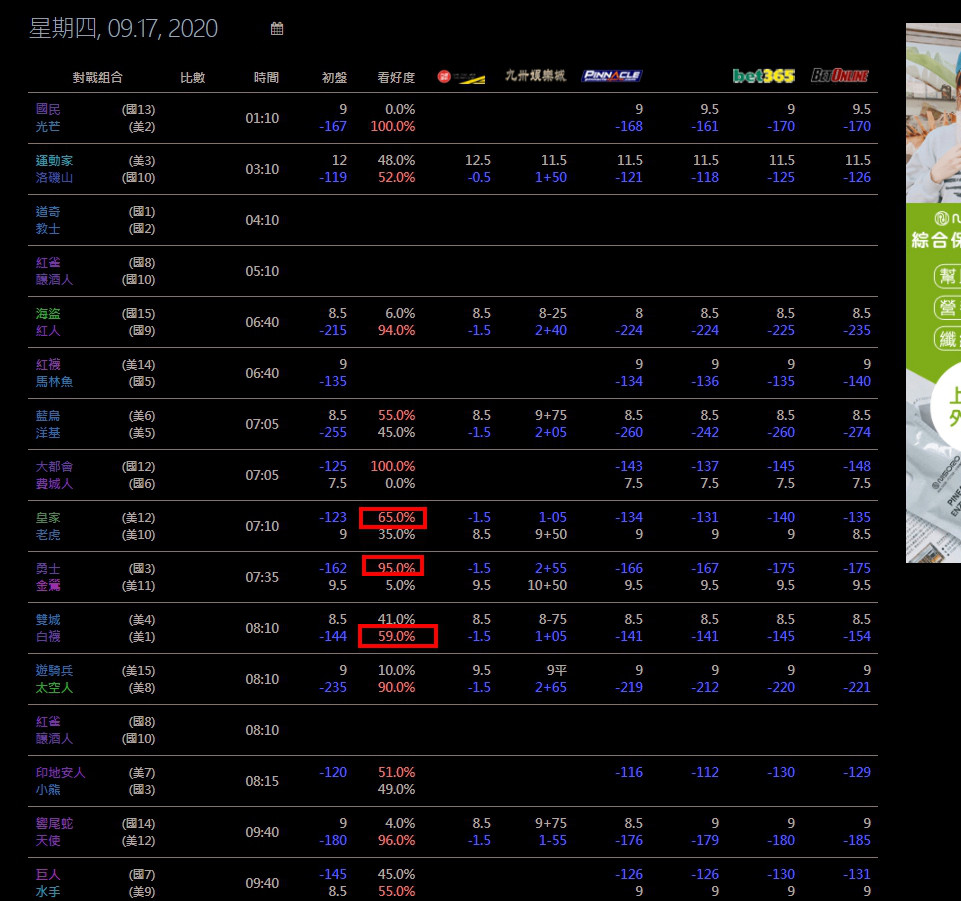961x901 pixels.
Task: Open the 響尾蛇 team link
Action: tap(54, 823)
